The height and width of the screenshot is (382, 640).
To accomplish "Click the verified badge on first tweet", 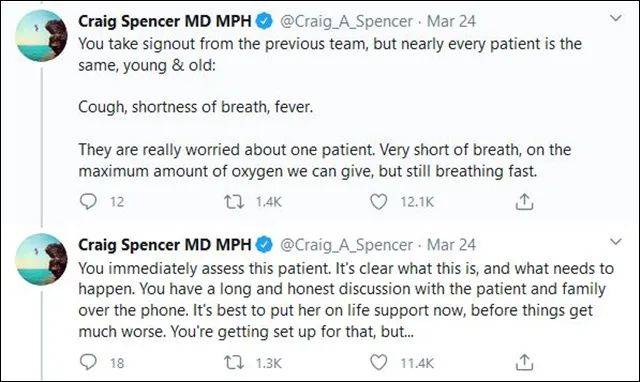I will (264, 21).
